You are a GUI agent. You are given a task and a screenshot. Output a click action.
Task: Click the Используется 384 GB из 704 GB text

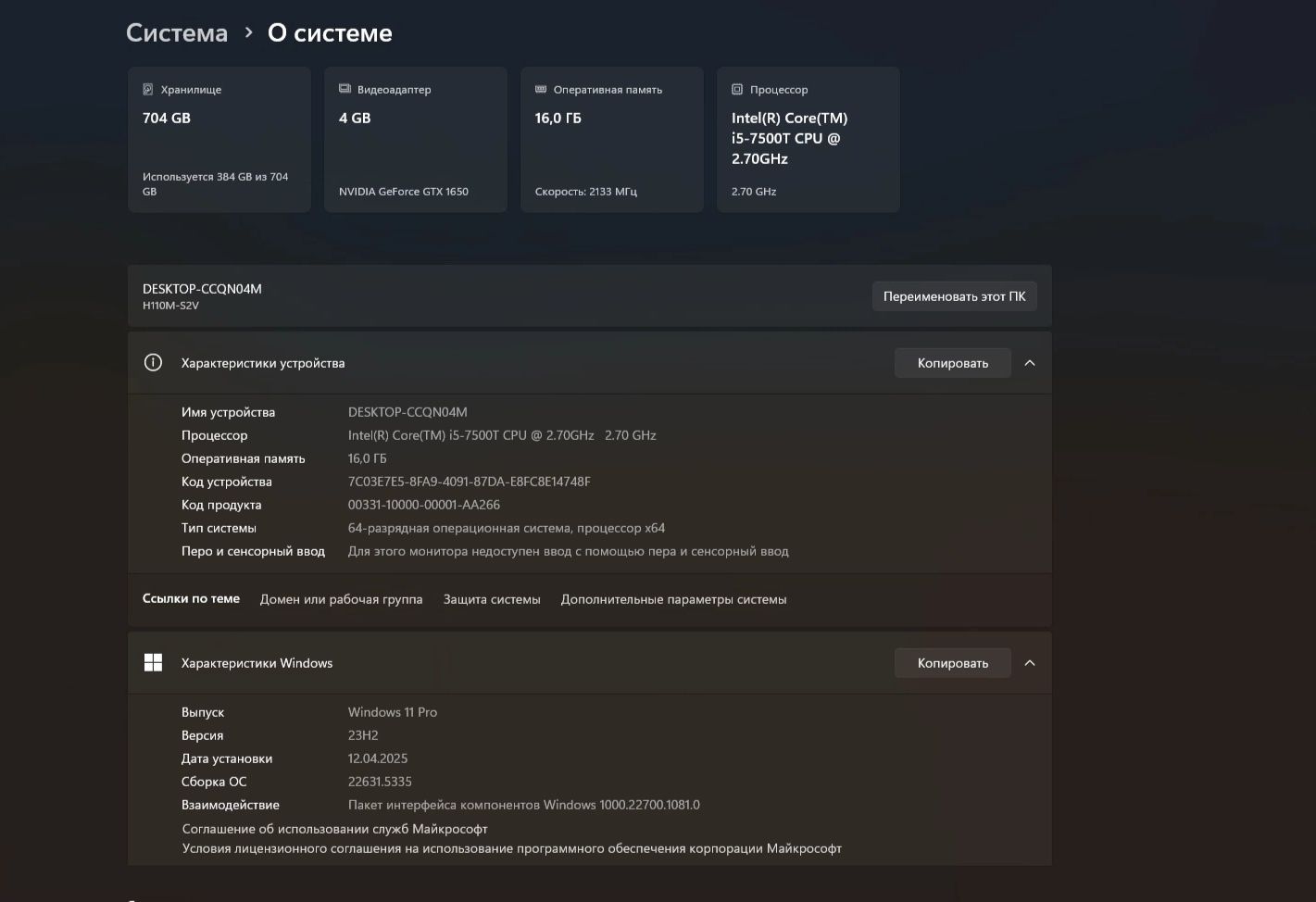click(x=216, y=184)
